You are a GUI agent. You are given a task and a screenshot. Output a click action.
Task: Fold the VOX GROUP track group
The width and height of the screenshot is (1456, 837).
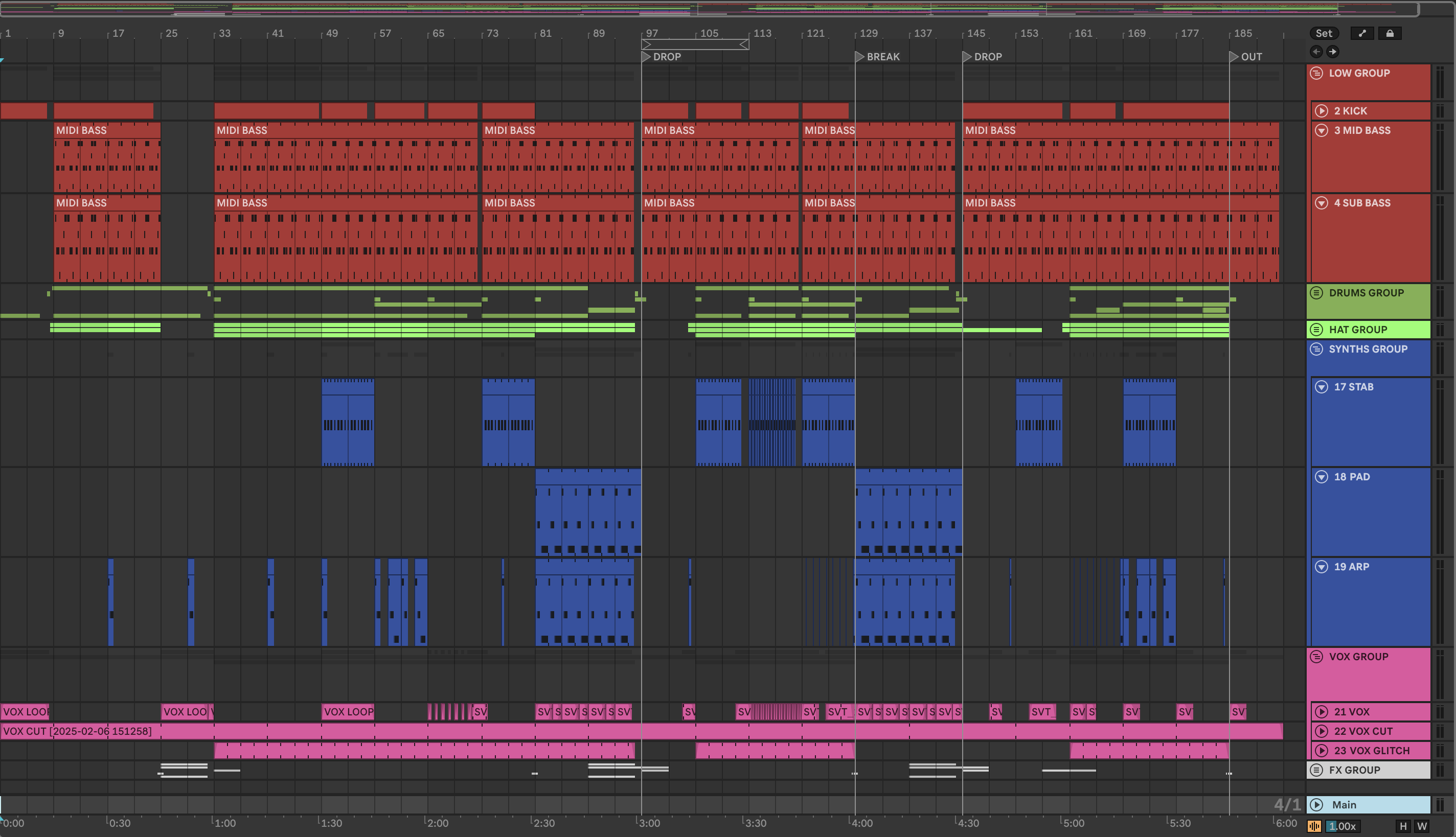click(1317, 657)
